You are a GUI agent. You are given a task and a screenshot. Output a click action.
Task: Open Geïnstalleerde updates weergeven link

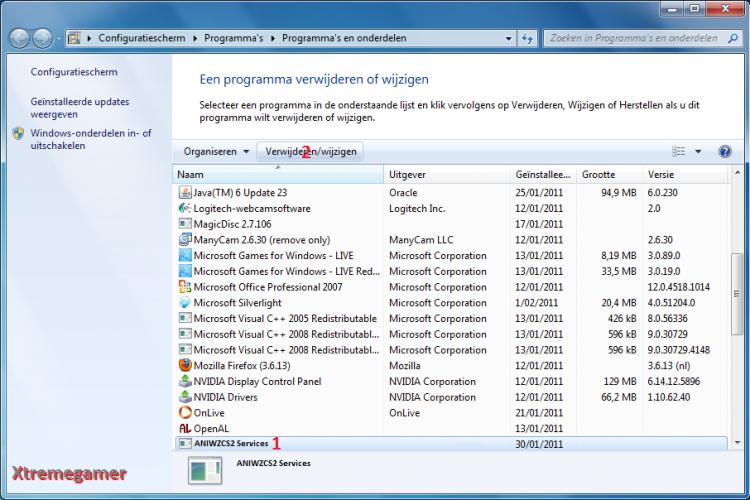(x=80, y=108)
